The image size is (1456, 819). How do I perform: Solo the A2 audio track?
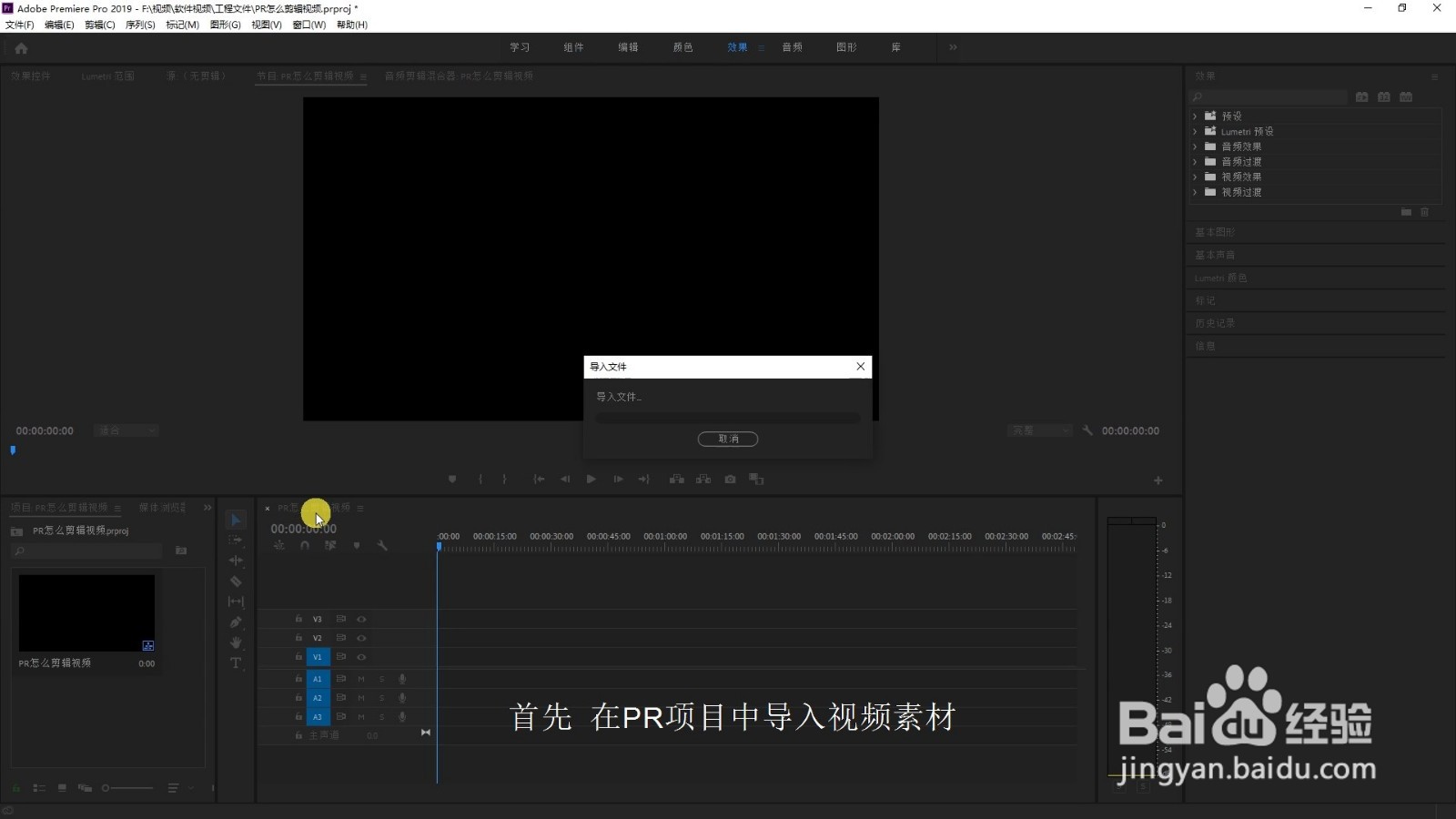[381, 697]
